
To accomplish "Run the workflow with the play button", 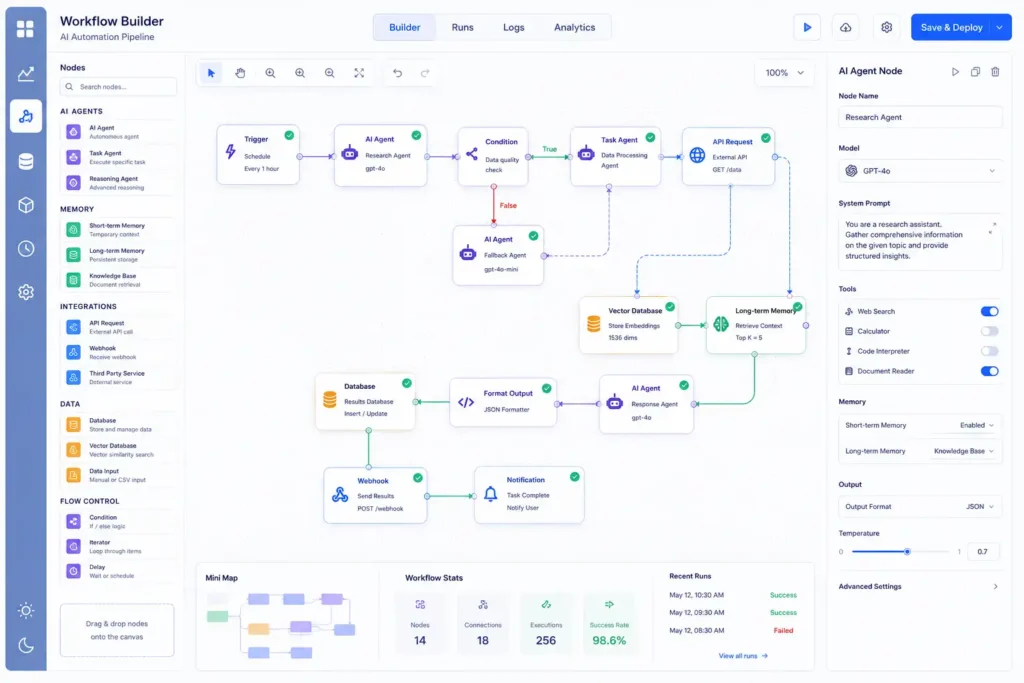I will (x=807, y=27).
